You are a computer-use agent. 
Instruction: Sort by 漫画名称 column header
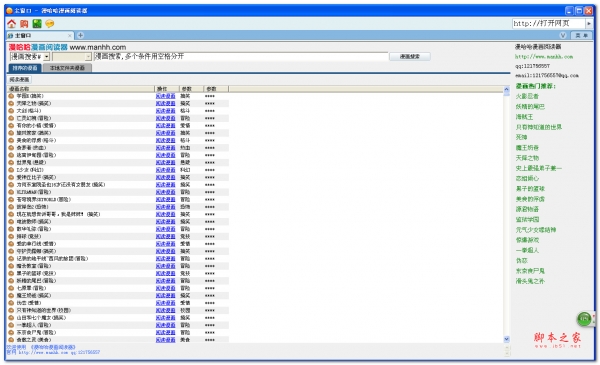[80, 89]
